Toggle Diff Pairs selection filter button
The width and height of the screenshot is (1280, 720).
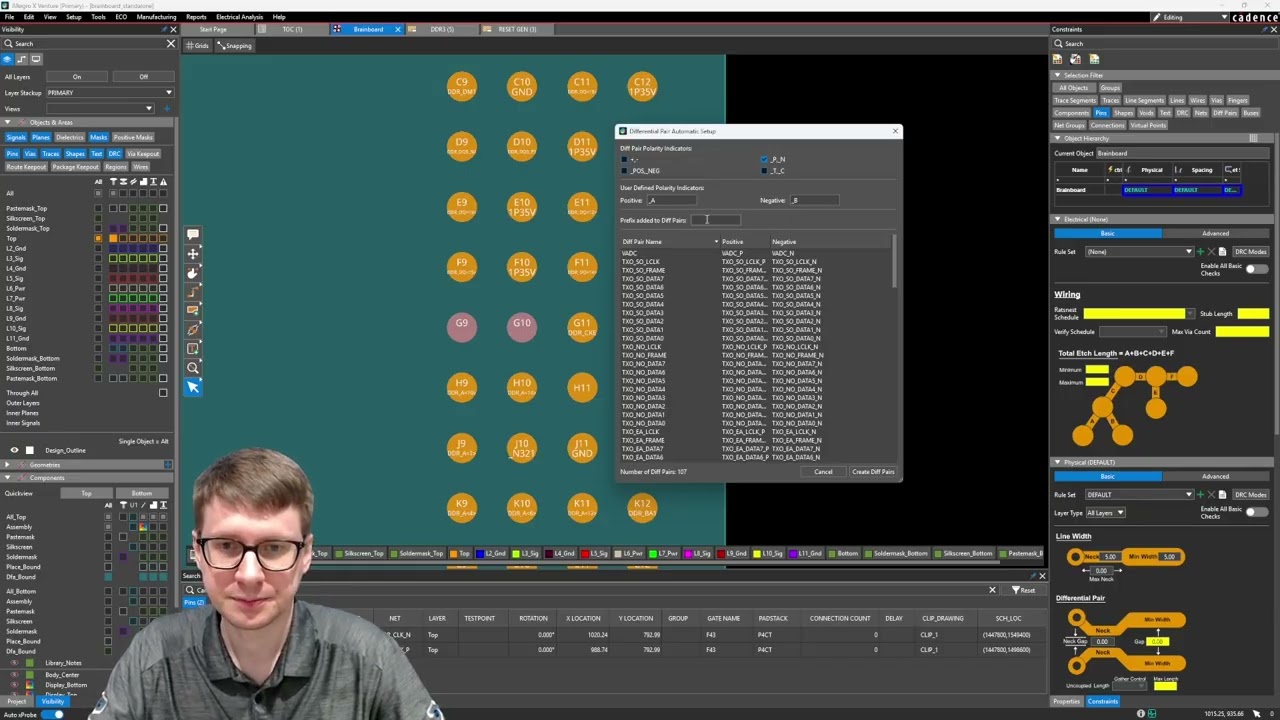tap(1225, 113)
